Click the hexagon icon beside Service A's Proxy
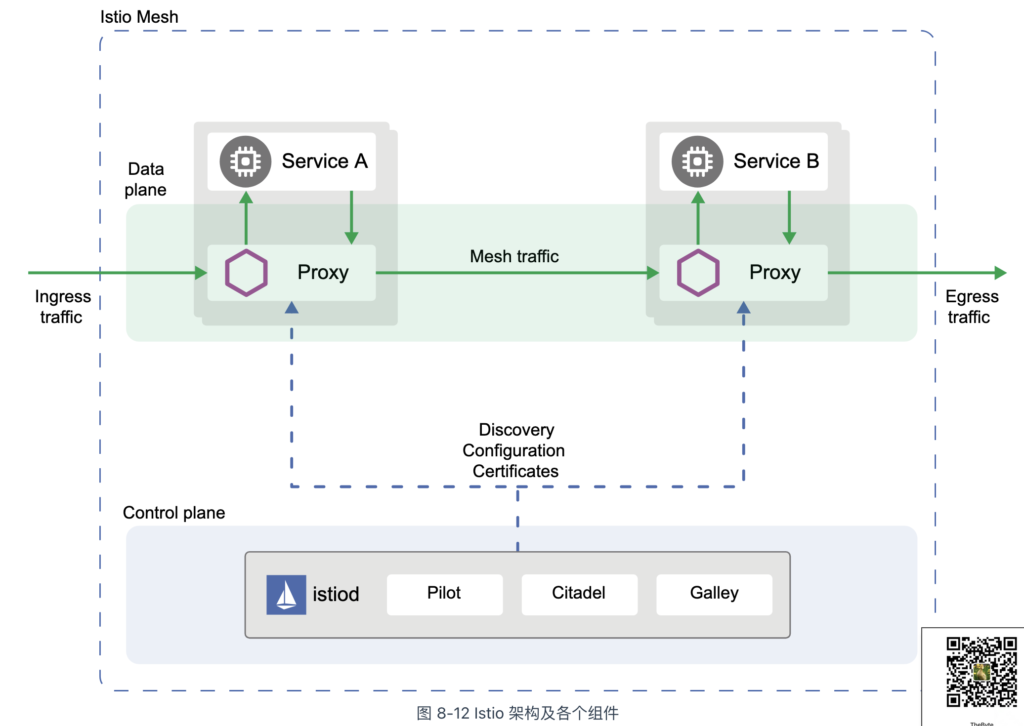The width and height of the screenshot is (1024, 726). click(246, 273)
